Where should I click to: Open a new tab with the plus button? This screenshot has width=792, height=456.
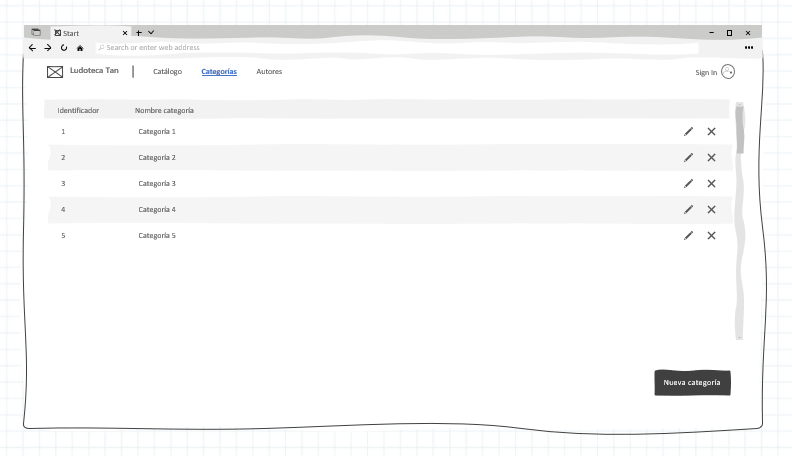[139, 33]
